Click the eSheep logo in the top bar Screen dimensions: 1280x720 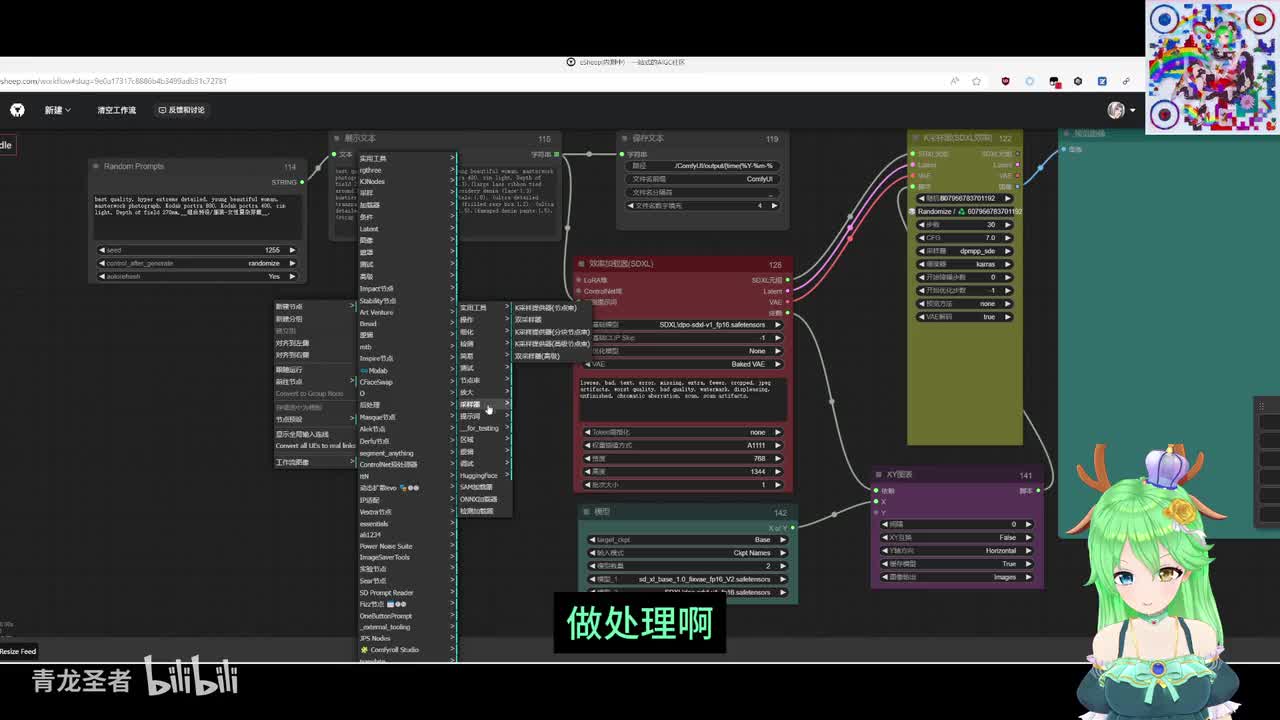point(17,110)
